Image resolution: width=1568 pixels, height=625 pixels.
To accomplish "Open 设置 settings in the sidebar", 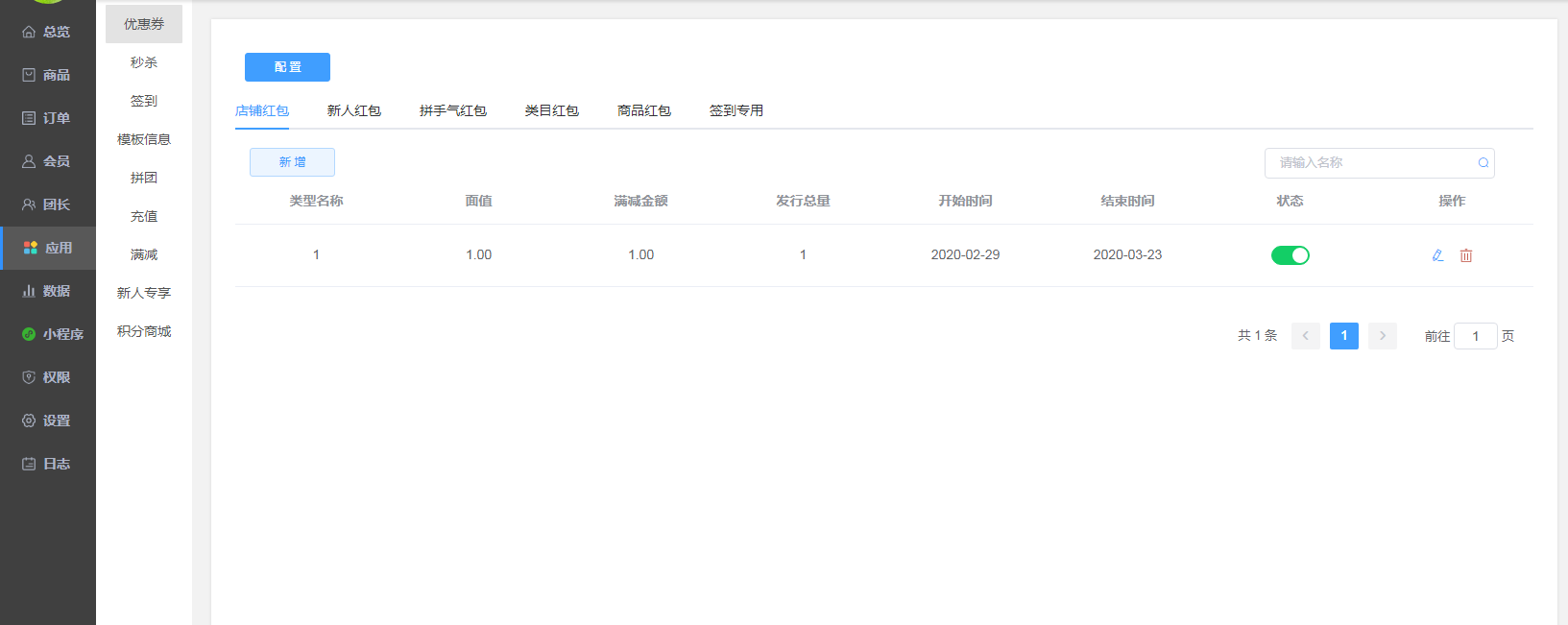I will (x=47, y=421).
